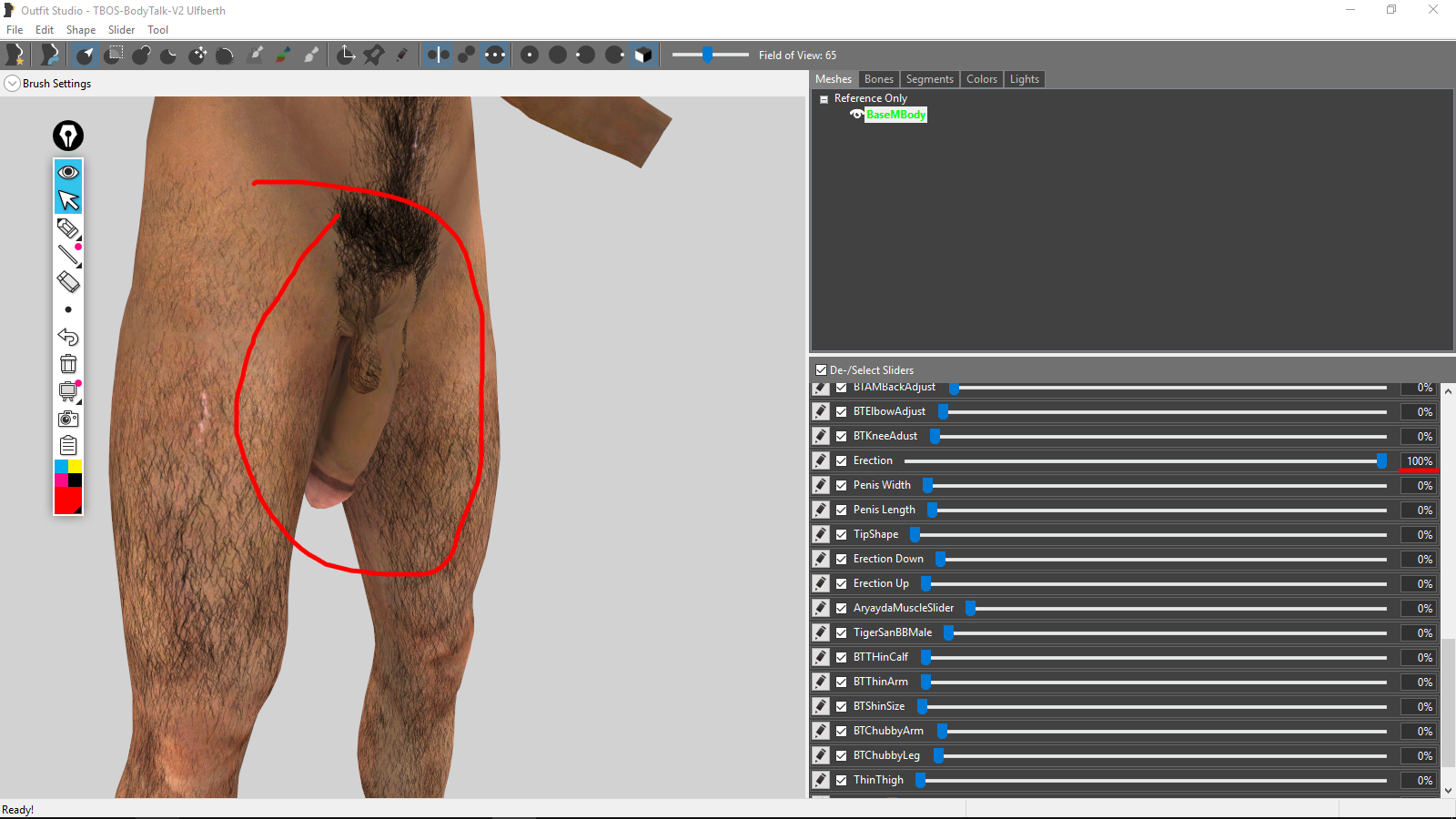The height and width of the screenshot is (819, 1456).
Task: Collapse the Reference Only tree node
Action: [824, 99]
